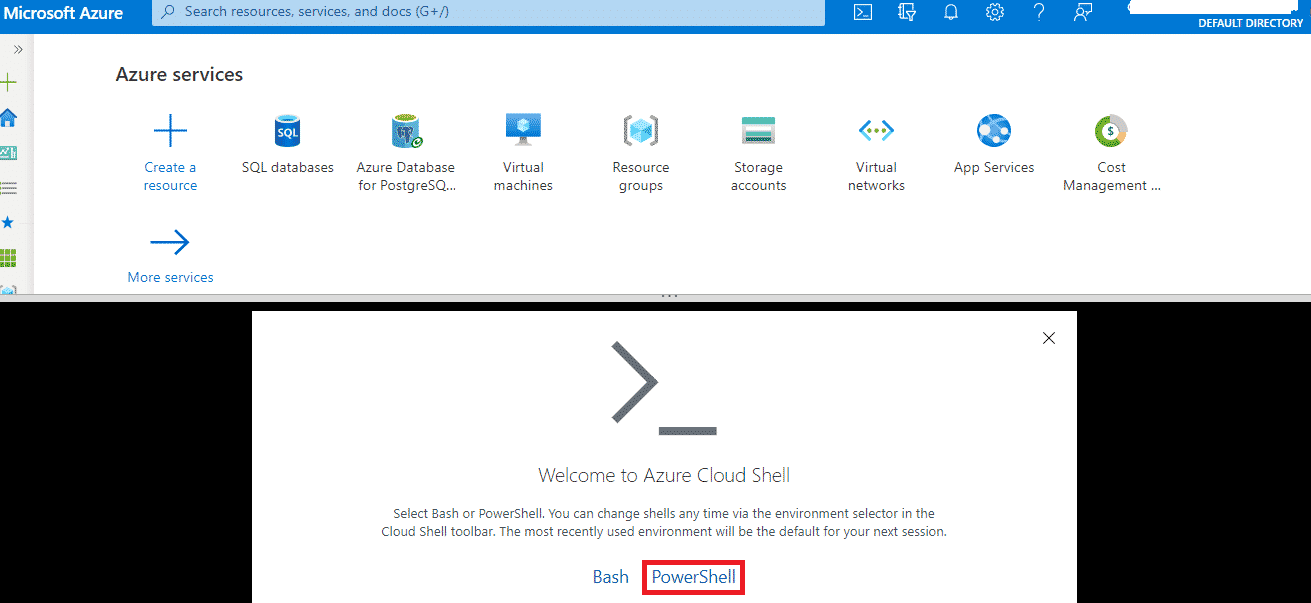Open the Settings gear in header
This screenshot has width=1311, height=603.
coord(995,12)
